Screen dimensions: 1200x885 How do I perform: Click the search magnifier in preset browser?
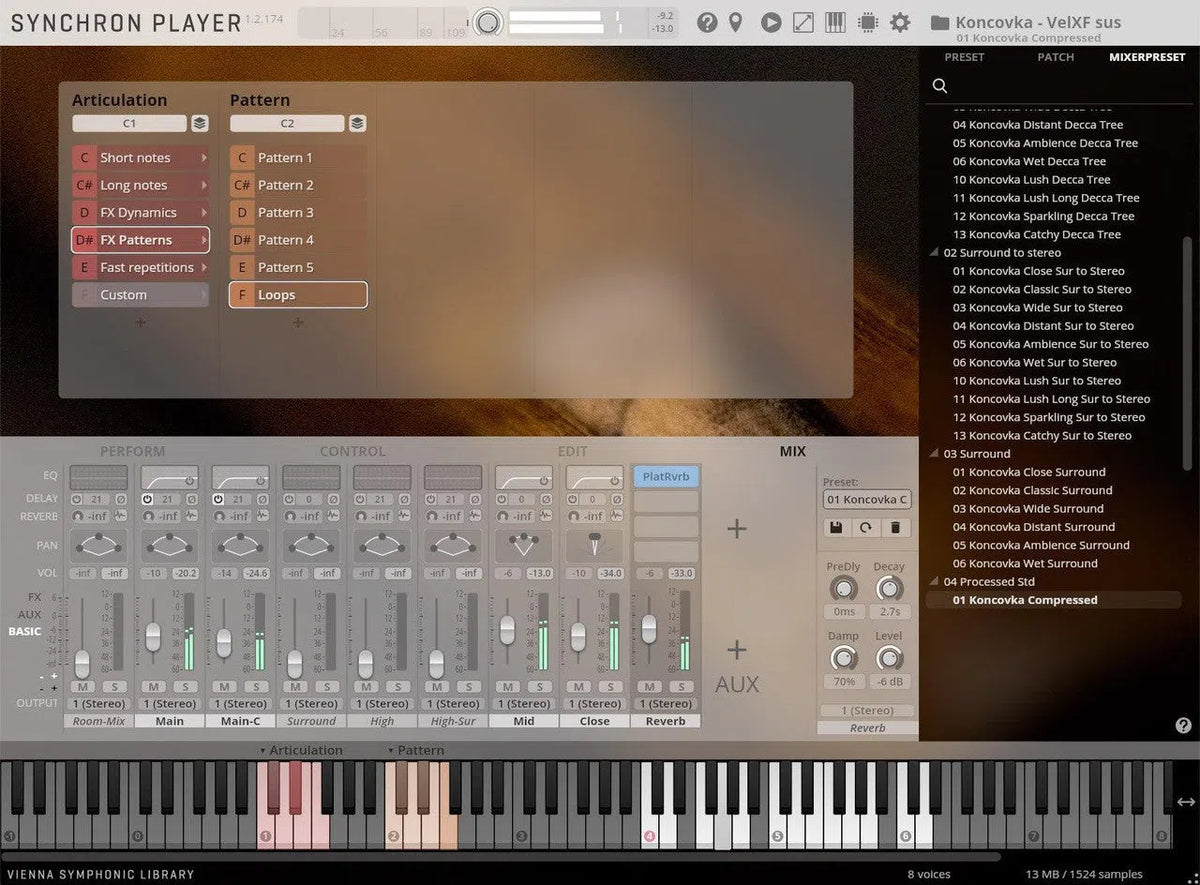pos(940,86)
